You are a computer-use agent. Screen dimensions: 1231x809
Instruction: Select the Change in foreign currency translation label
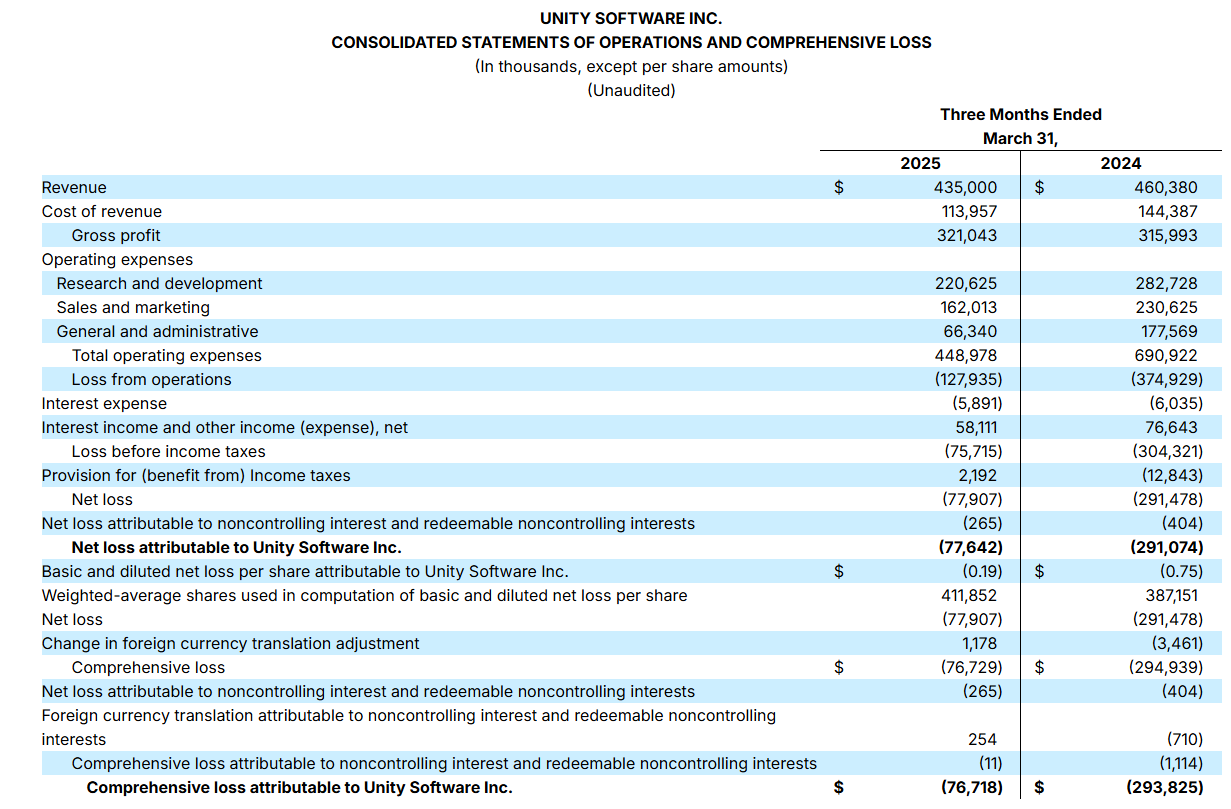[x=230, y=643]
